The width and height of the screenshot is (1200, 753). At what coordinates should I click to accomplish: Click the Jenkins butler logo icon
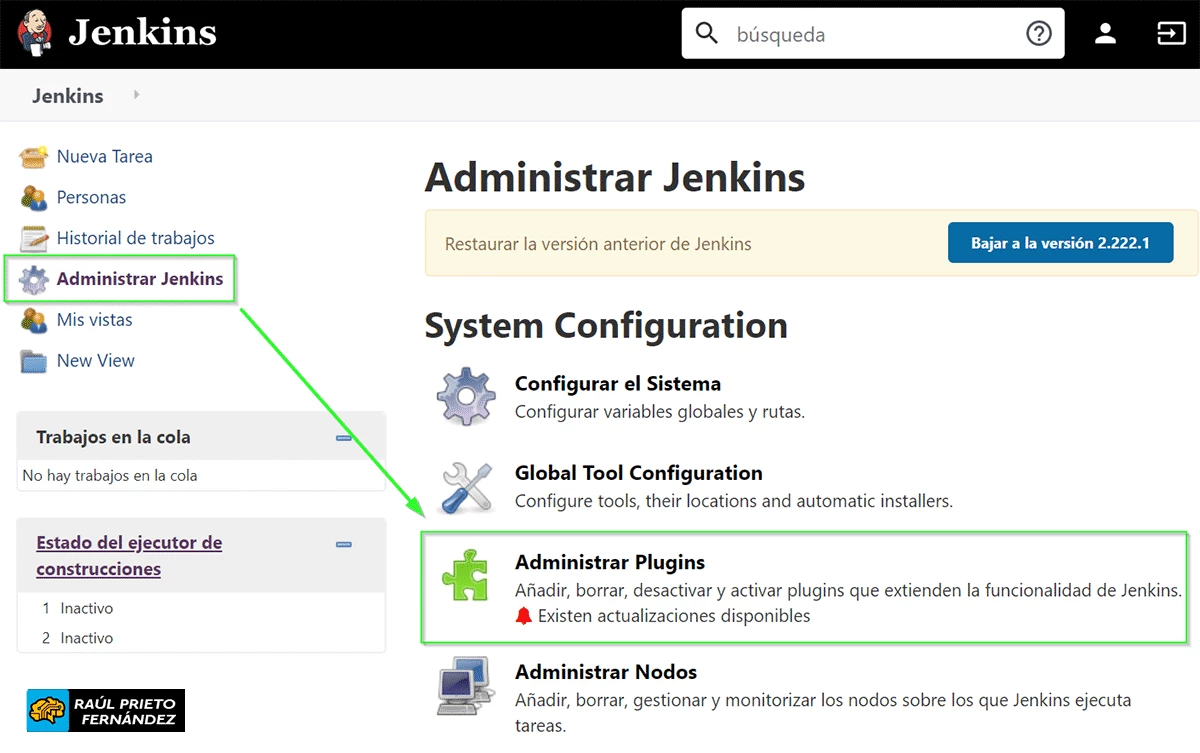click(x=33, y=31)
